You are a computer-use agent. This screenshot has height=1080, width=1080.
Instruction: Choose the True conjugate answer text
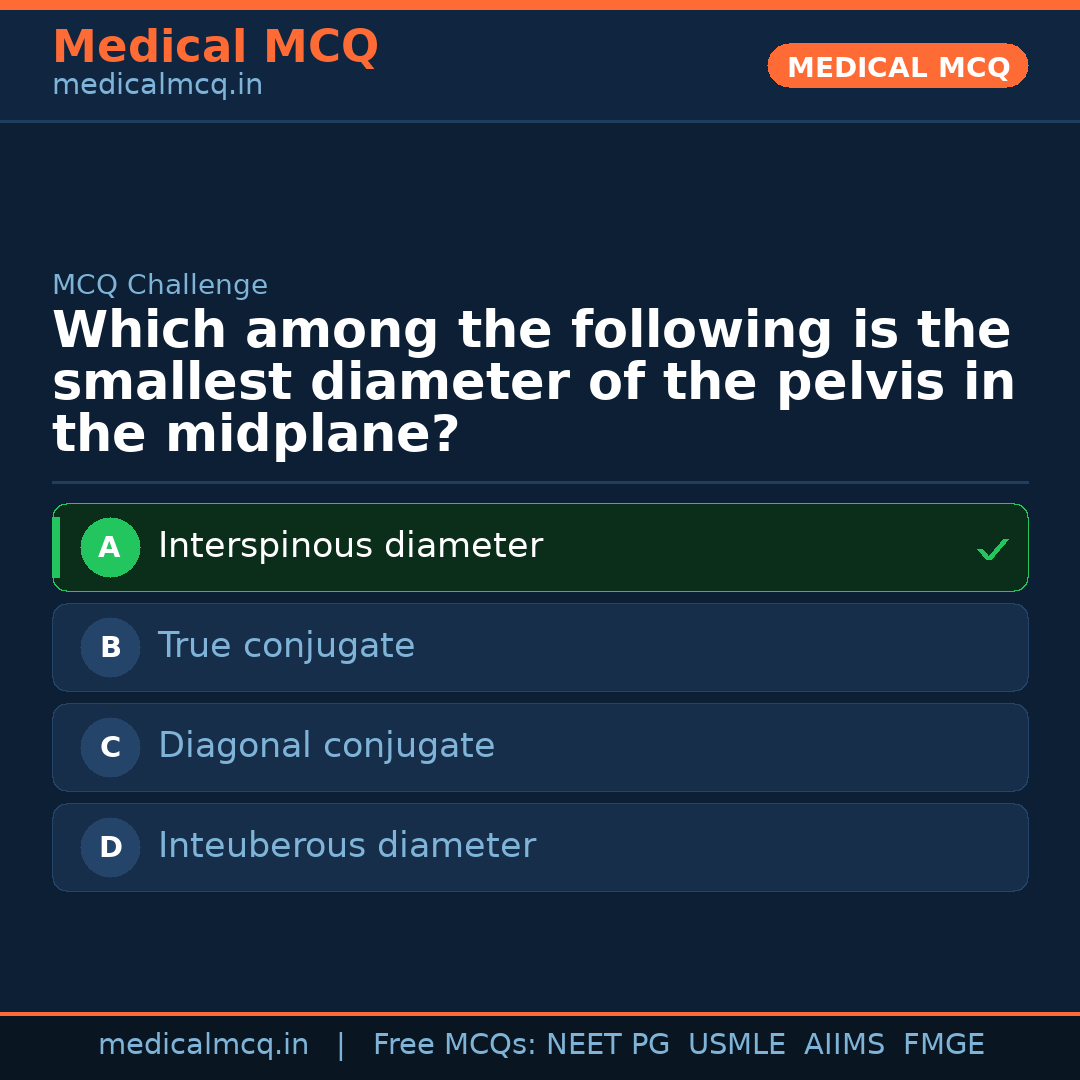[x=286, y=646]
